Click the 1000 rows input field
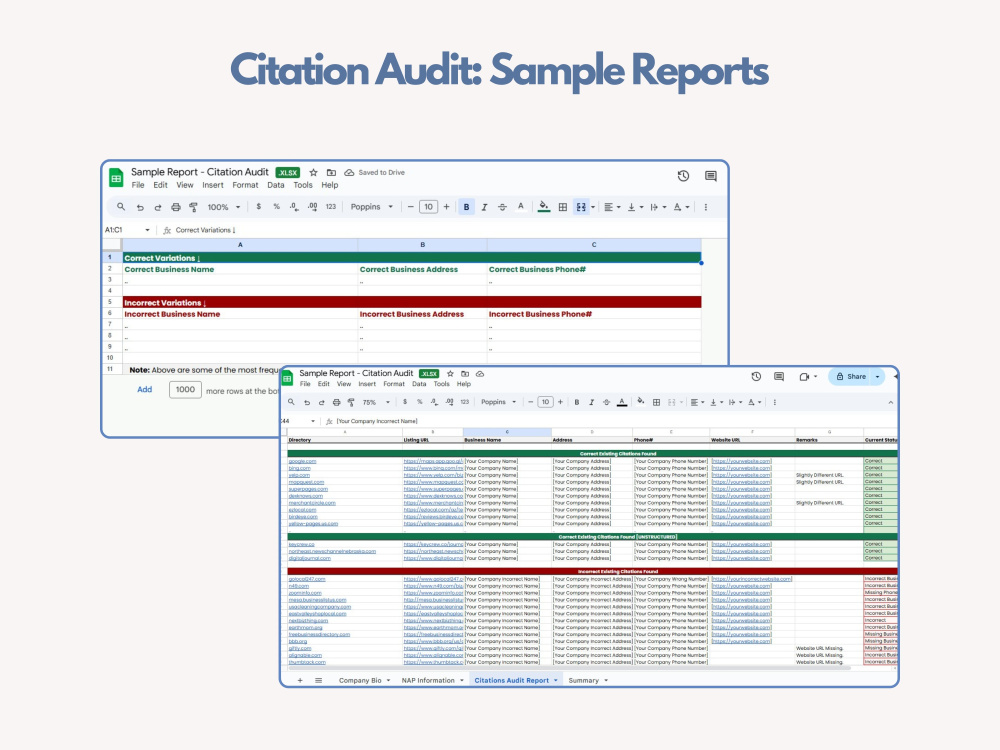Viewport: 1000px width, 750px height. click(x=185, y=390)
